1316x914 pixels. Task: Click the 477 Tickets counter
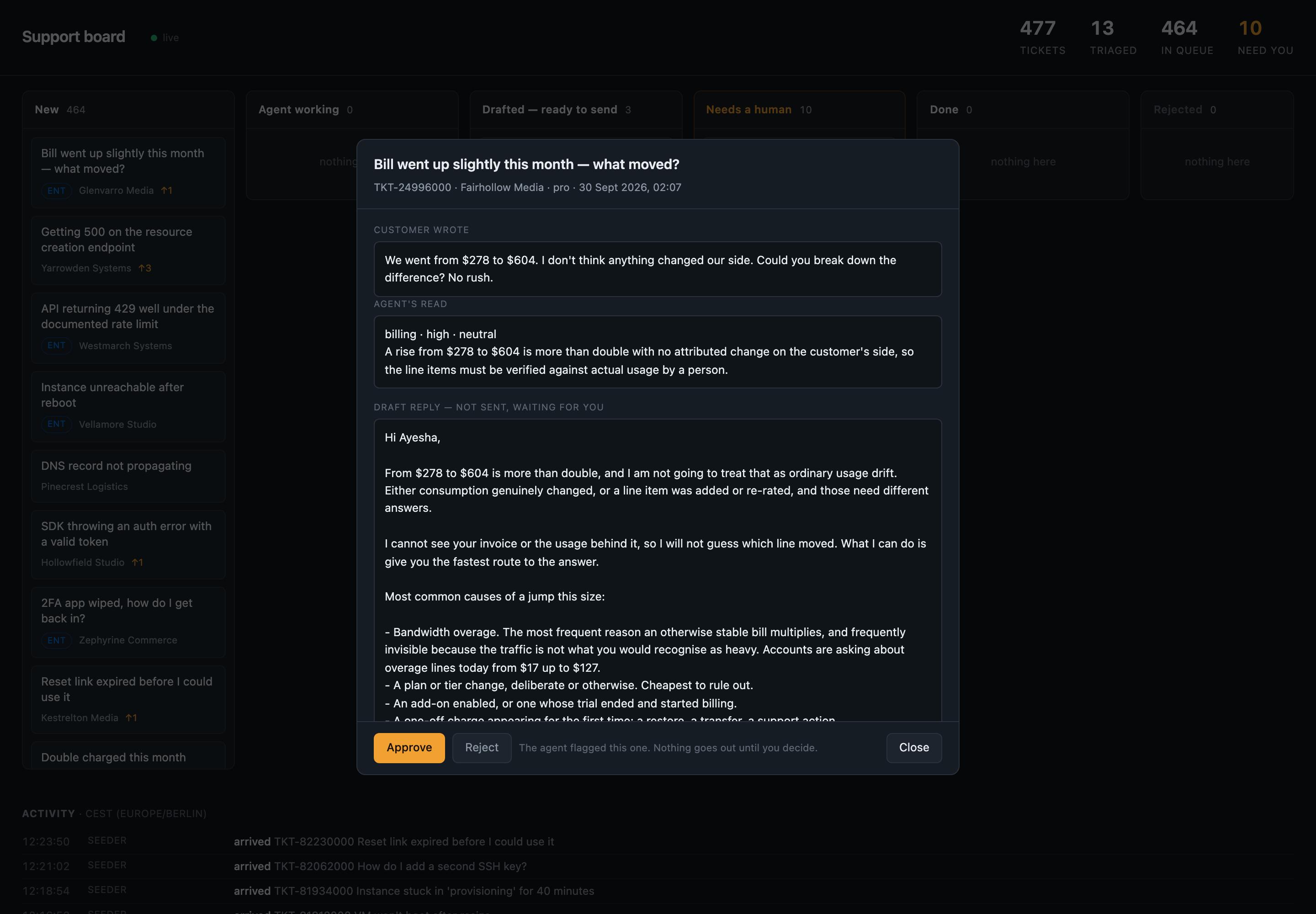pos(1042,37)
